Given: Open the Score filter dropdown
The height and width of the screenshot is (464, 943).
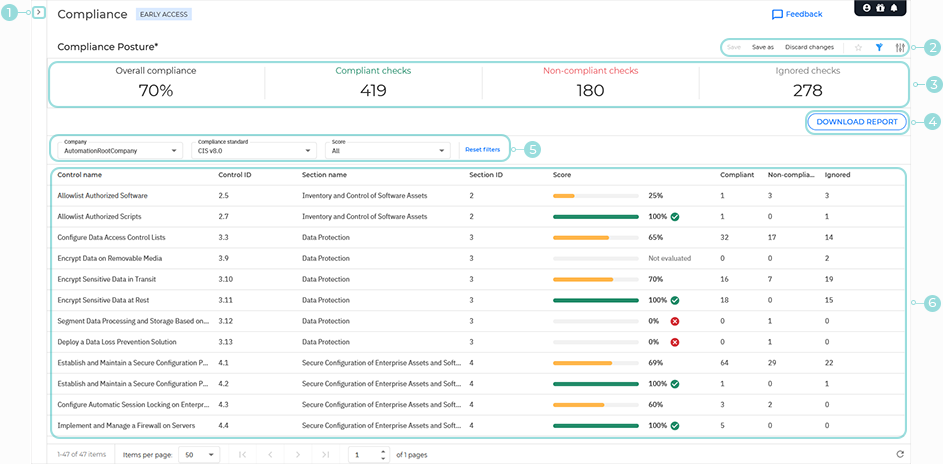Looking at the screenshot, I should pos(388,149).
